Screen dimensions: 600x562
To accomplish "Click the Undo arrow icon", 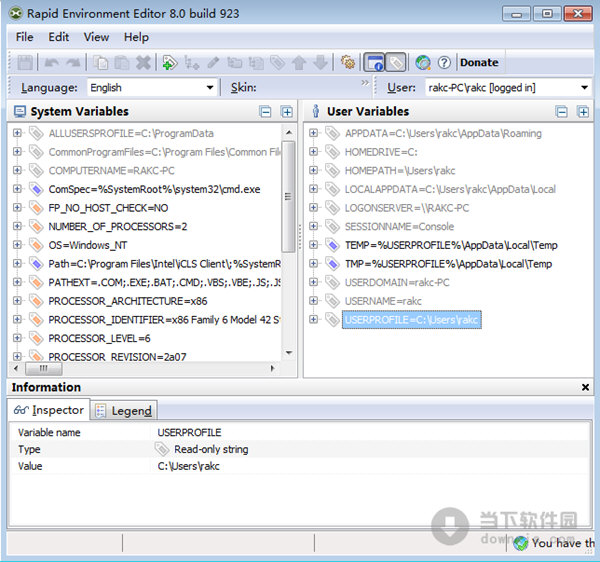I will tap(51, 62).
